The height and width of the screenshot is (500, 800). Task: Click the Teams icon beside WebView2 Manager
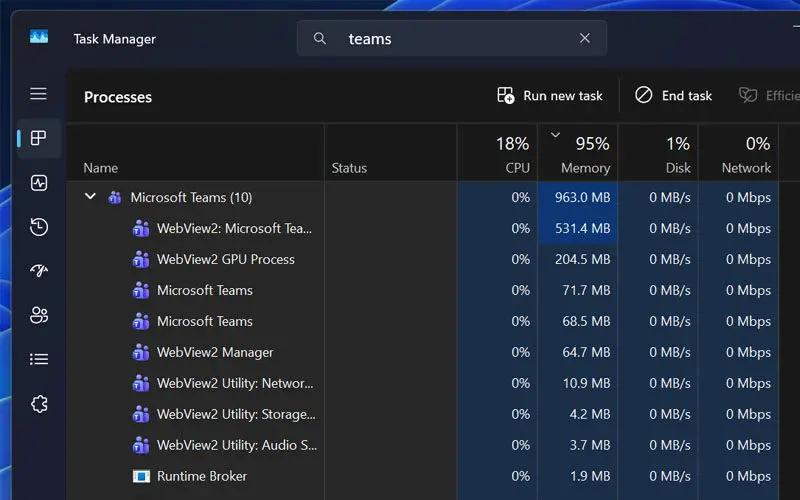tap(141, 353)
